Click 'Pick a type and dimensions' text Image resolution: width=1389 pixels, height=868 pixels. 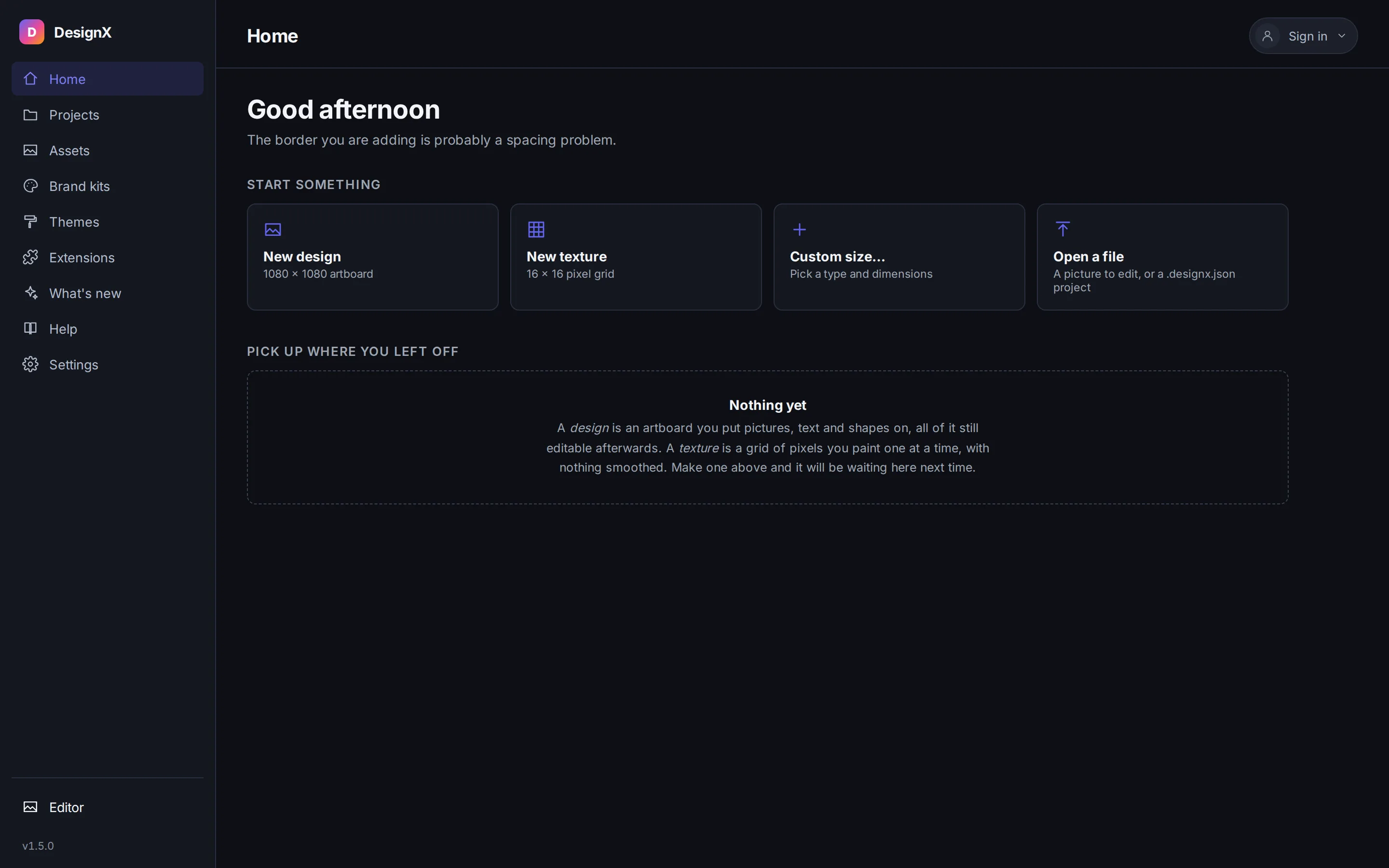pos(861,274)
